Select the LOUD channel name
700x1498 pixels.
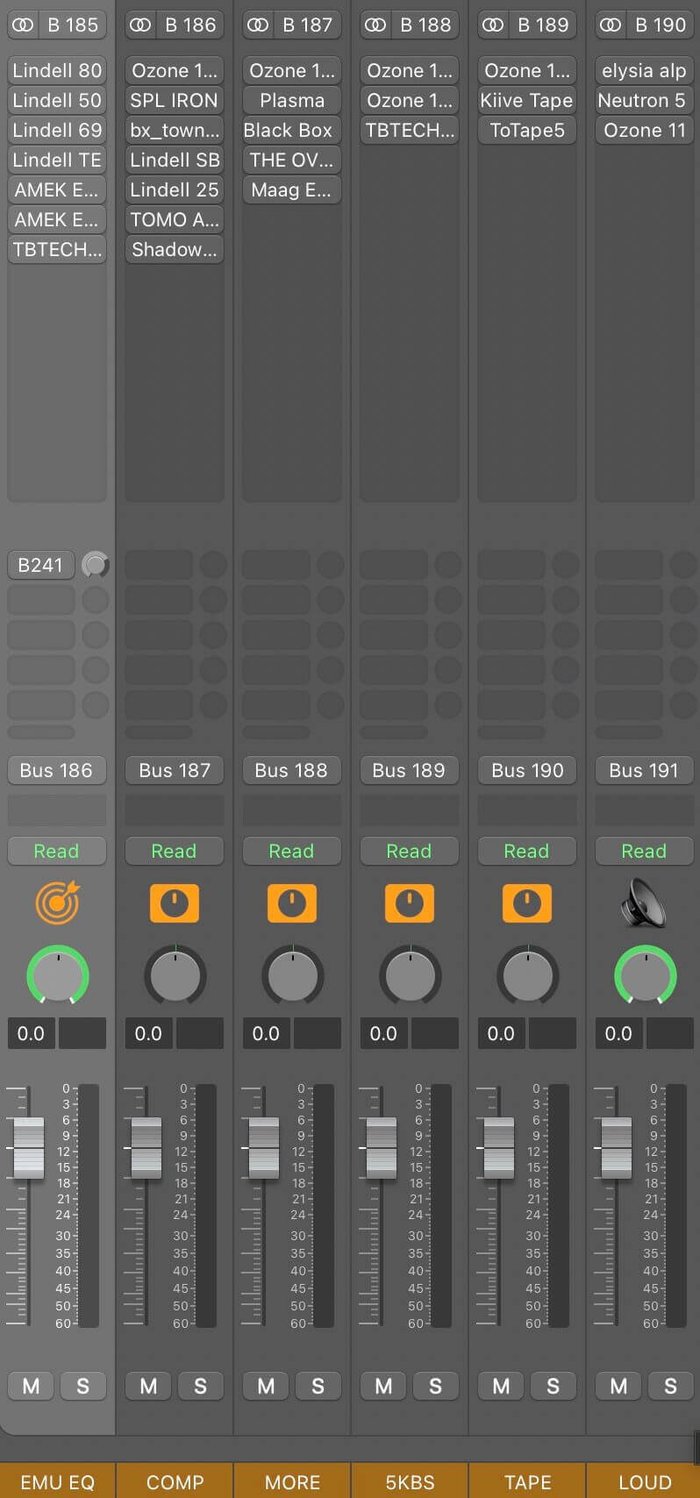tap(645, 1482)
